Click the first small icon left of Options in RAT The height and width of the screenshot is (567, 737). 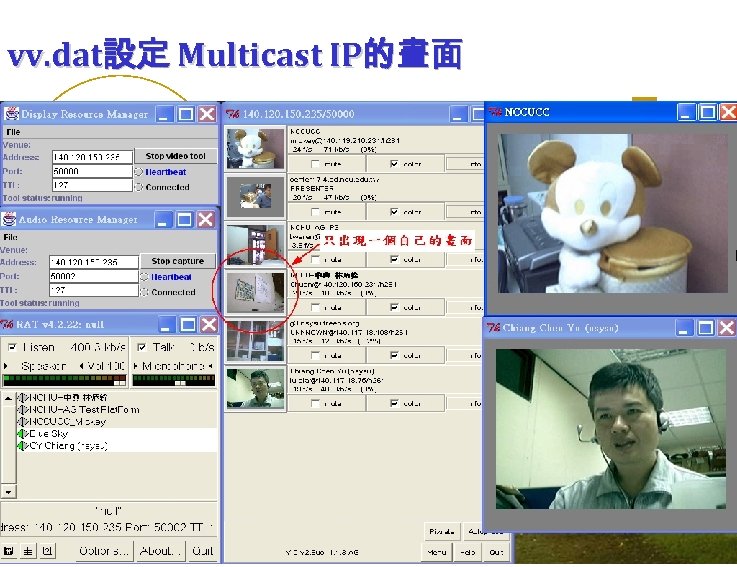8,551
